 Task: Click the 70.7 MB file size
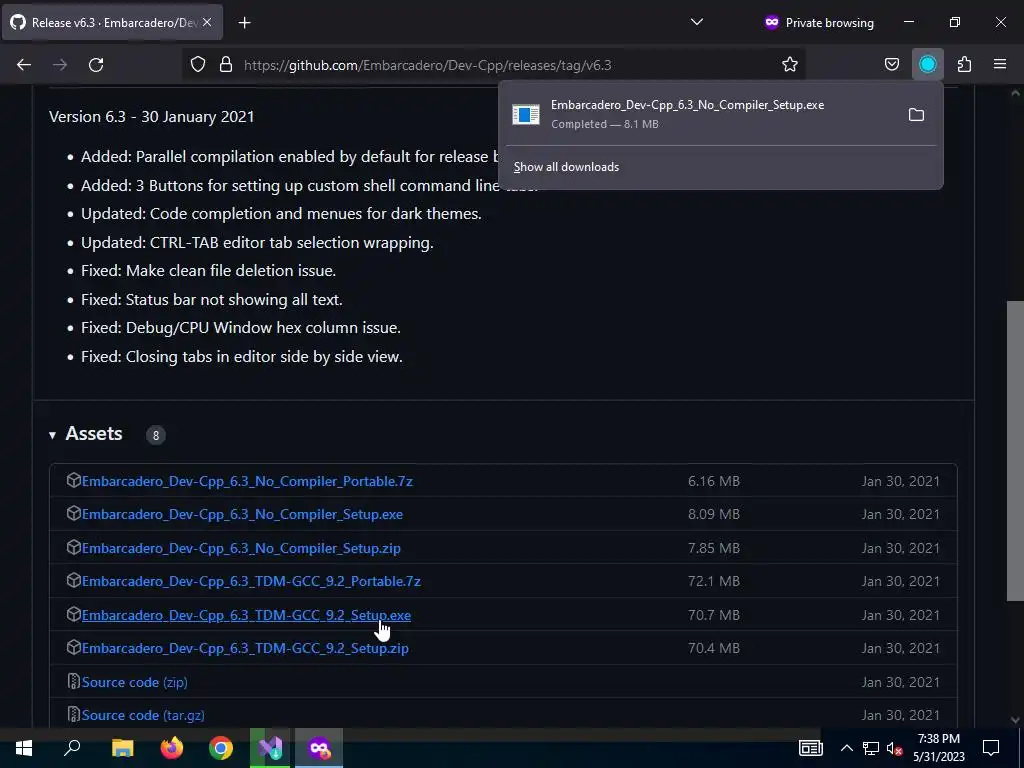coord(714,615)
